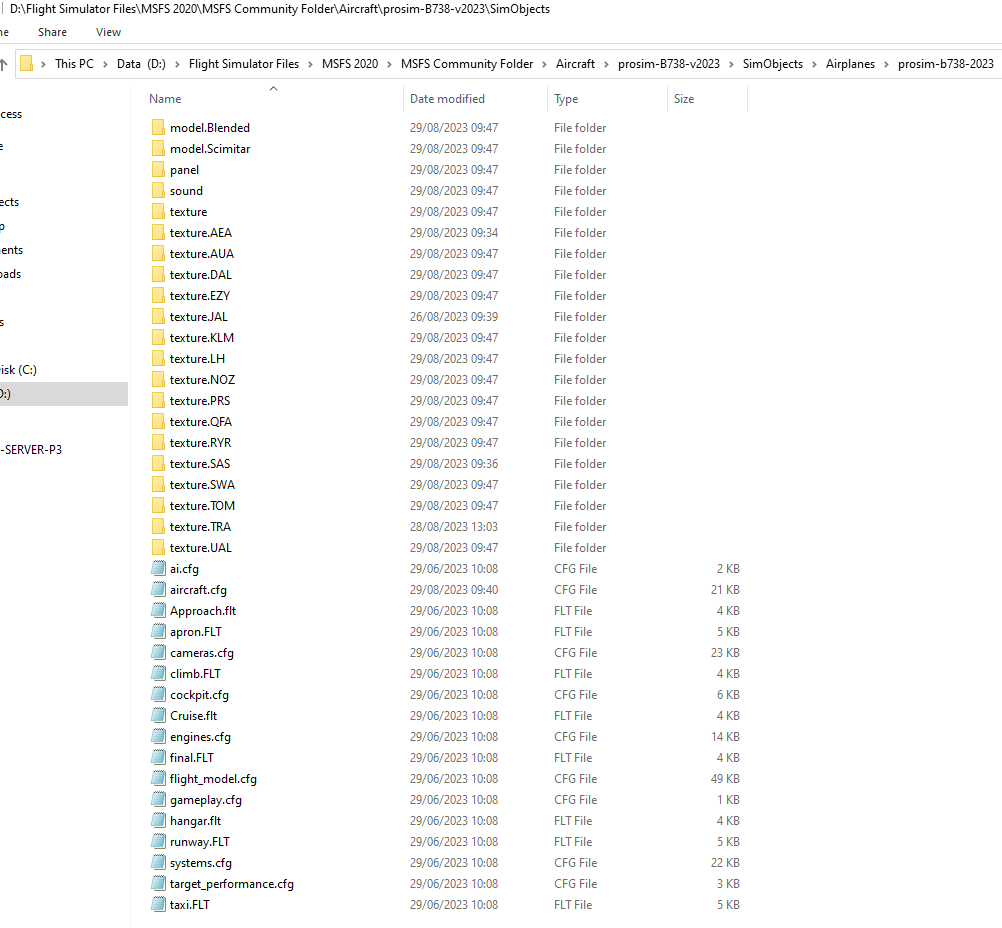Click the model.Scimitar folder icon
The image size is (1002, 928).
point(158,148)
